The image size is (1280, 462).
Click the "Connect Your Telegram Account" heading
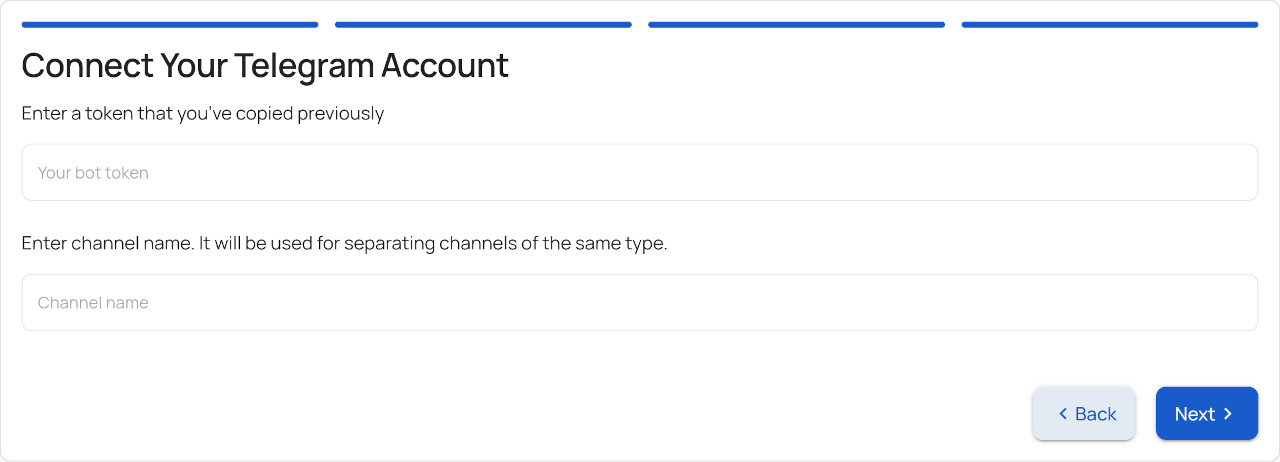(265, 66)
